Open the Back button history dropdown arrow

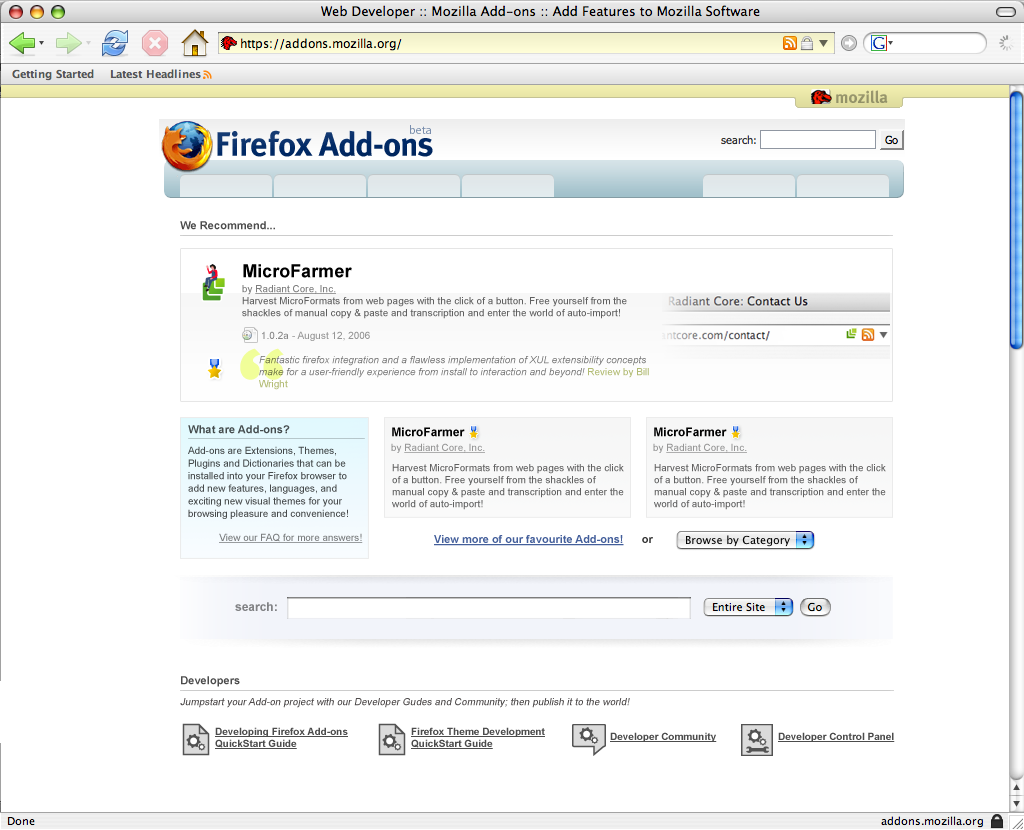pyautogui.click(x=41, y=44)
